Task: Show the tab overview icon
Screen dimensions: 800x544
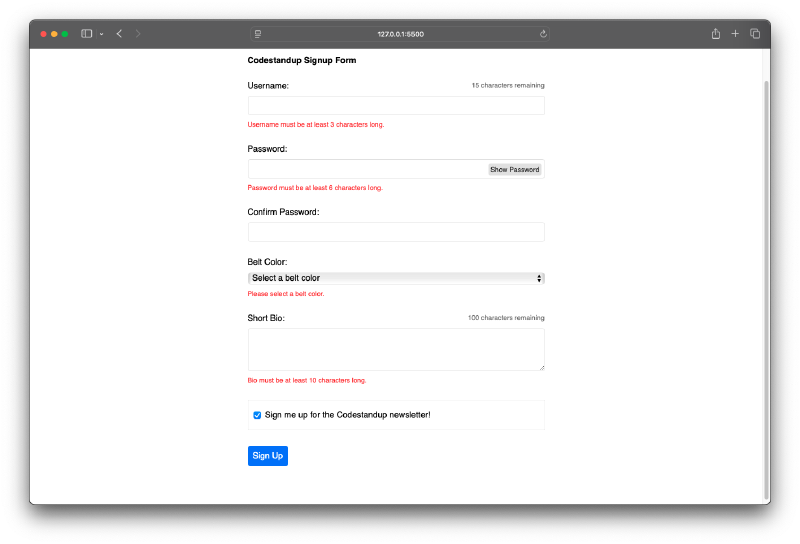Action: pos(755,34)
